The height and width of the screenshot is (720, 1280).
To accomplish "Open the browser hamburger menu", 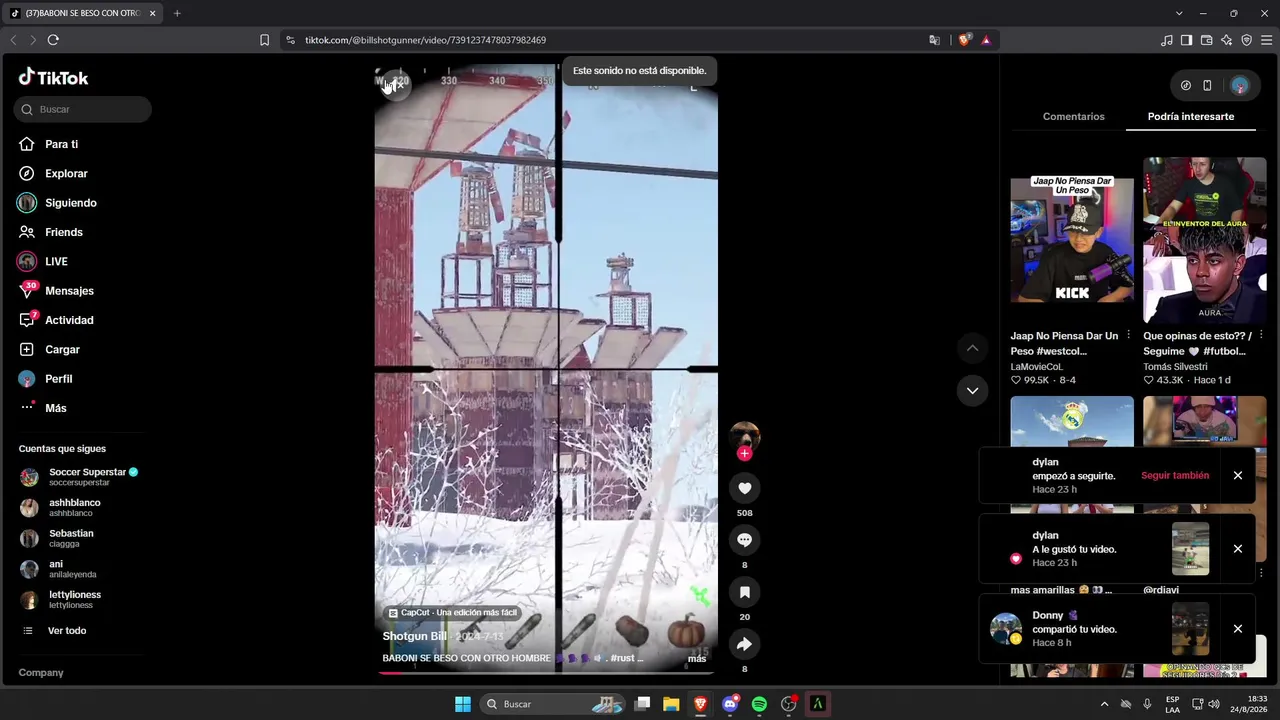I will pos(1266,40).
